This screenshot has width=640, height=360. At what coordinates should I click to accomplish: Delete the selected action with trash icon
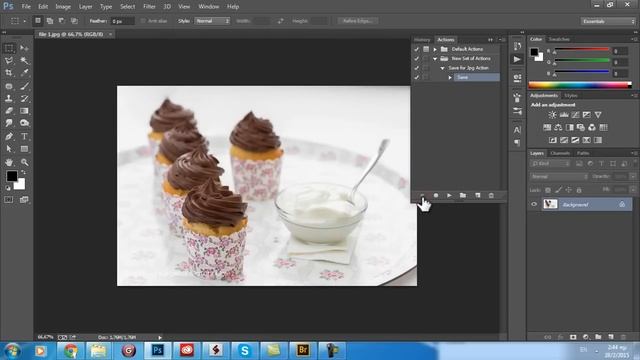pos(491,196)
